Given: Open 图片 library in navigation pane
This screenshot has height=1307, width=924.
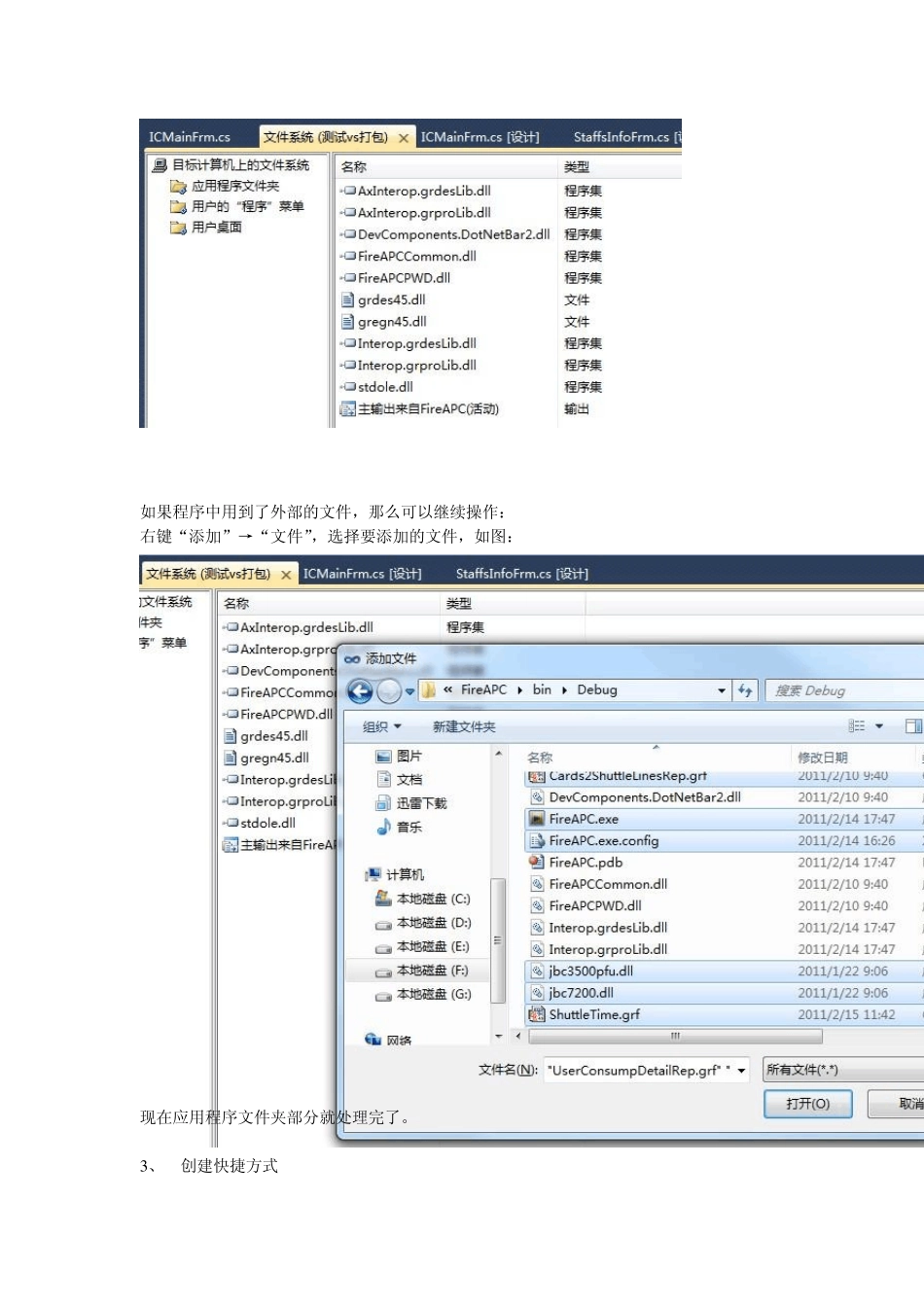Looking at the screenshot, I should [x=399, y=756].
